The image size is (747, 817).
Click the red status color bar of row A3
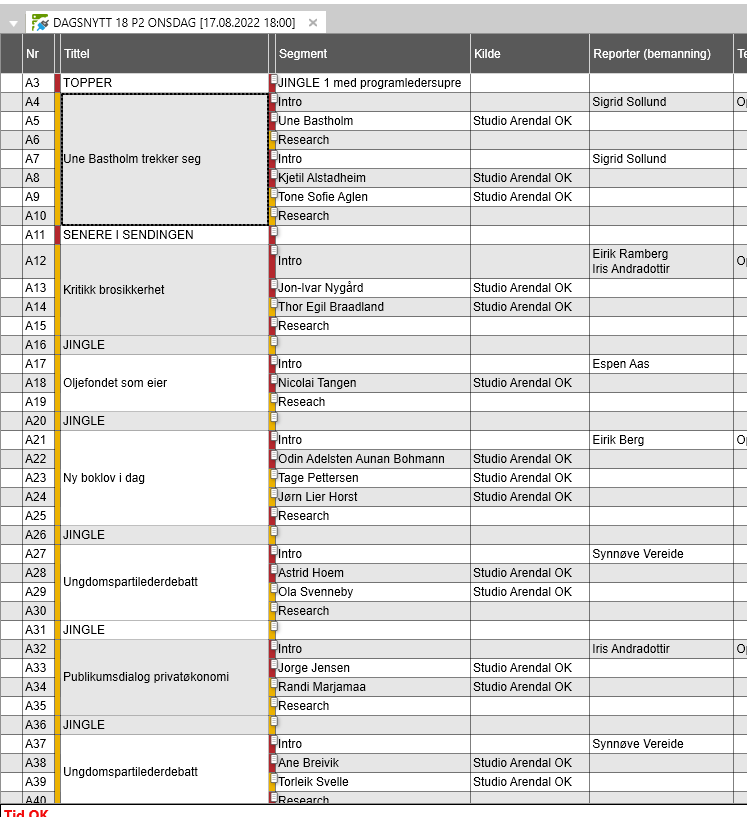point(58,83)
